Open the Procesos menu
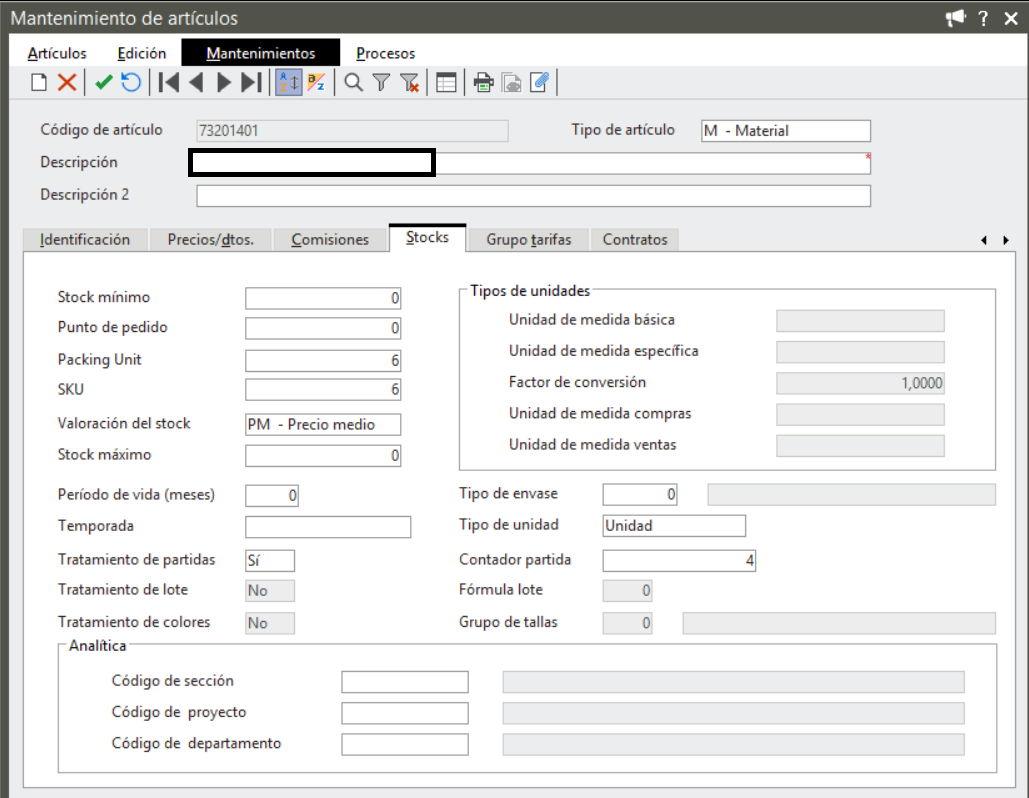1029x798 pixels. [x=385, y=53]
